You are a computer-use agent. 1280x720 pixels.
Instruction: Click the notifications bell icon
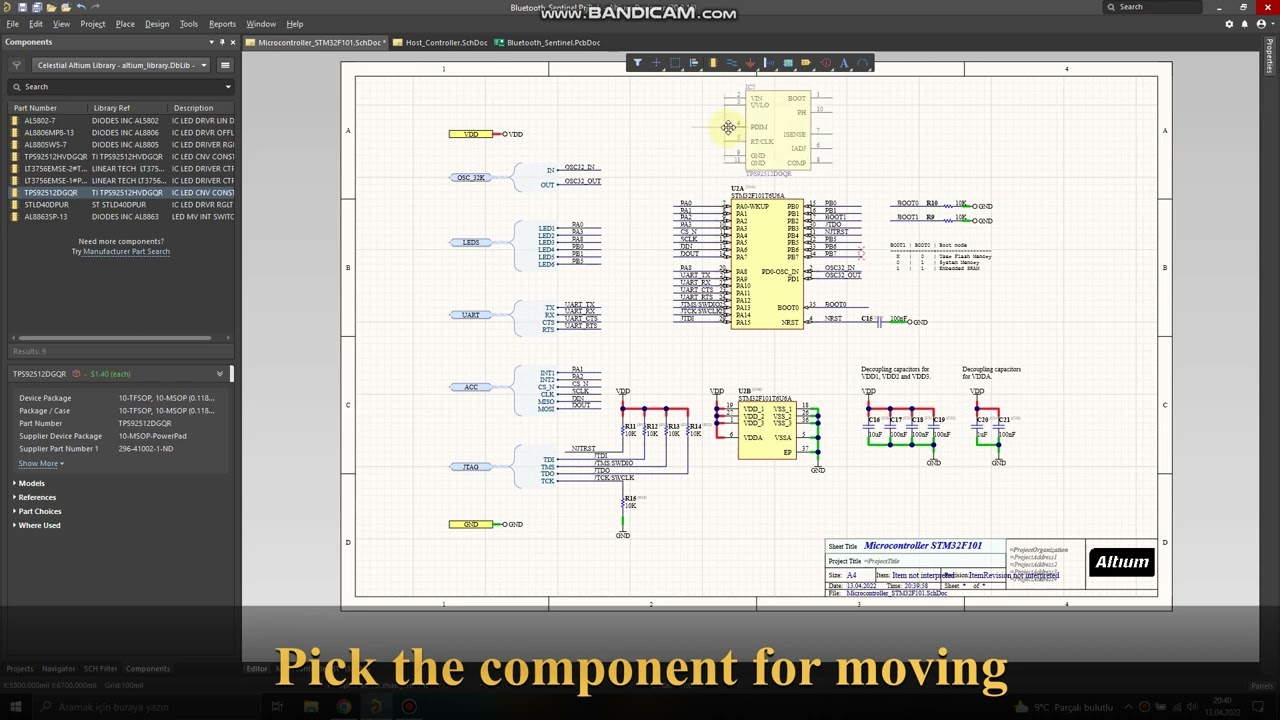pos(1243,24)
